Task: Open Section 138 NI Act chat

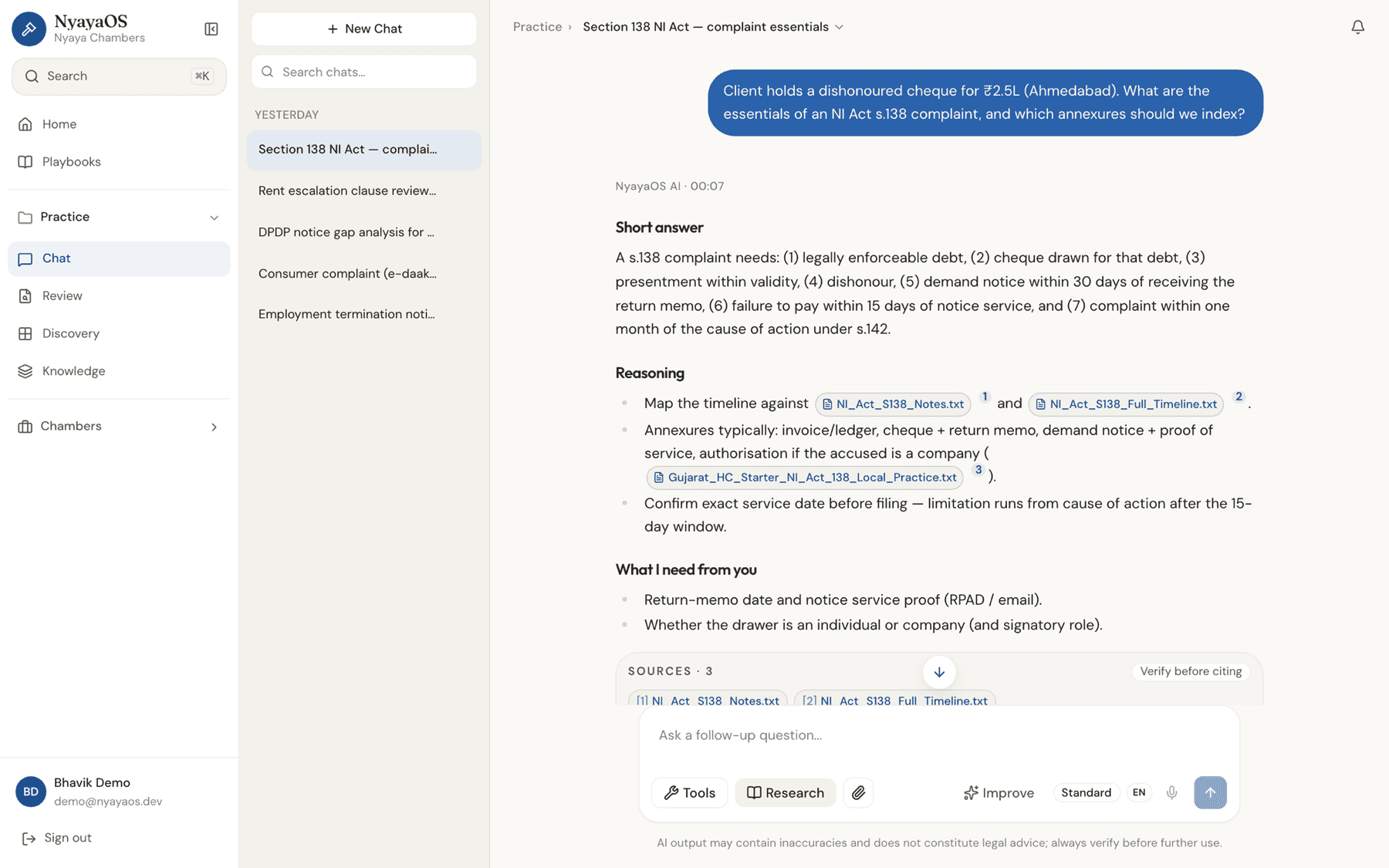Action: coord(364,150)
